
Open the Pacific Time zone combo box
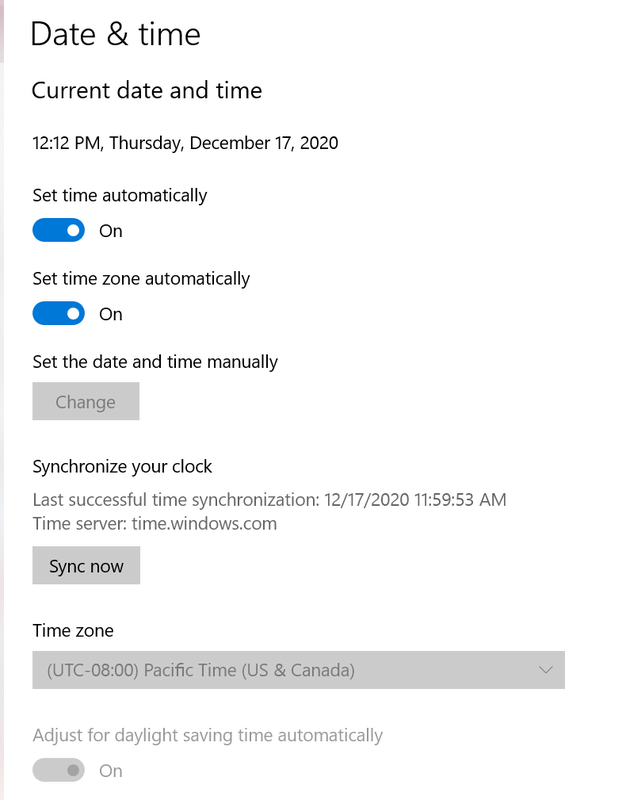click(298, 670)
